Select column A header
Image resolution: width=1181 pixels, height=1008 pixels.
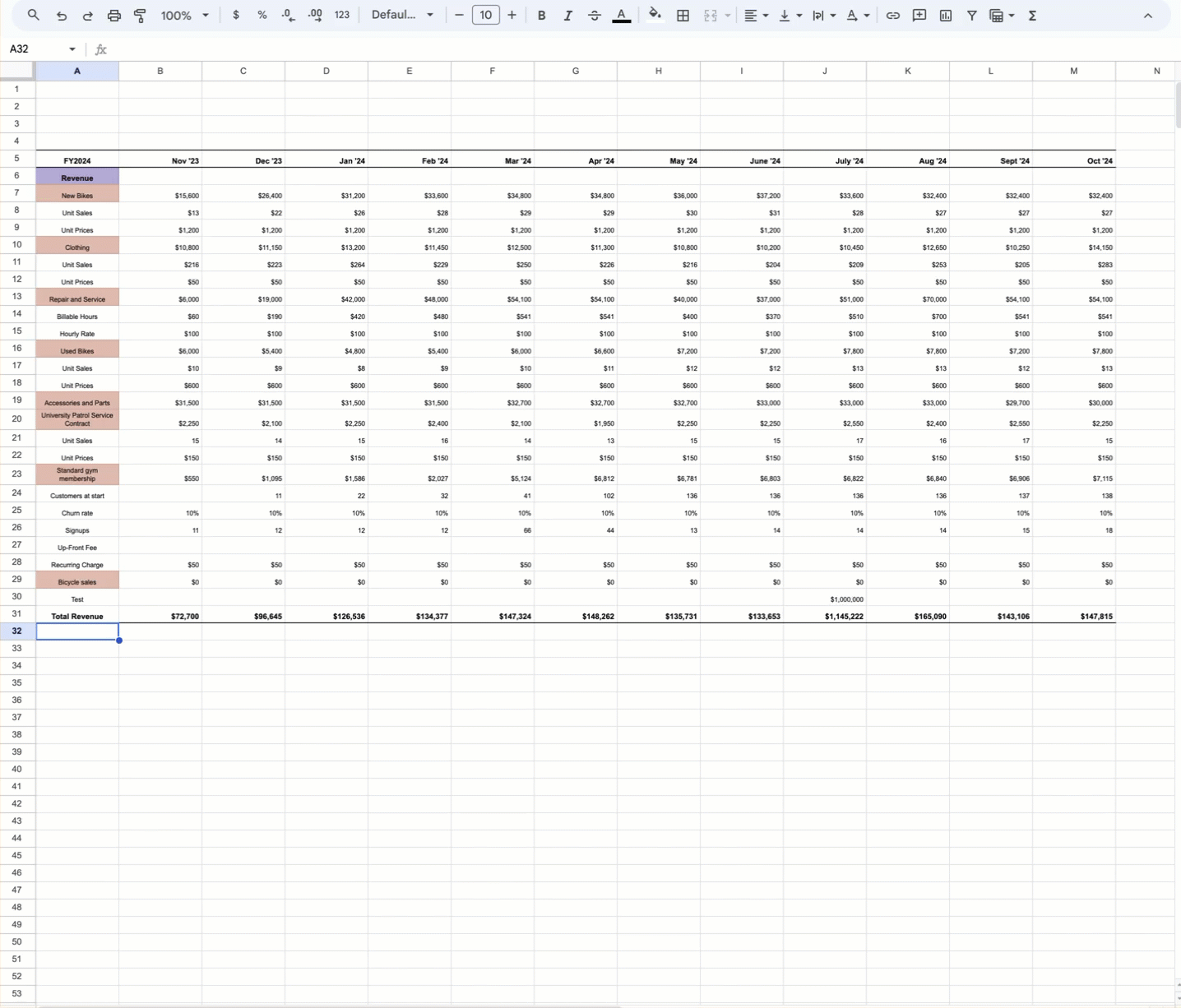77,71
